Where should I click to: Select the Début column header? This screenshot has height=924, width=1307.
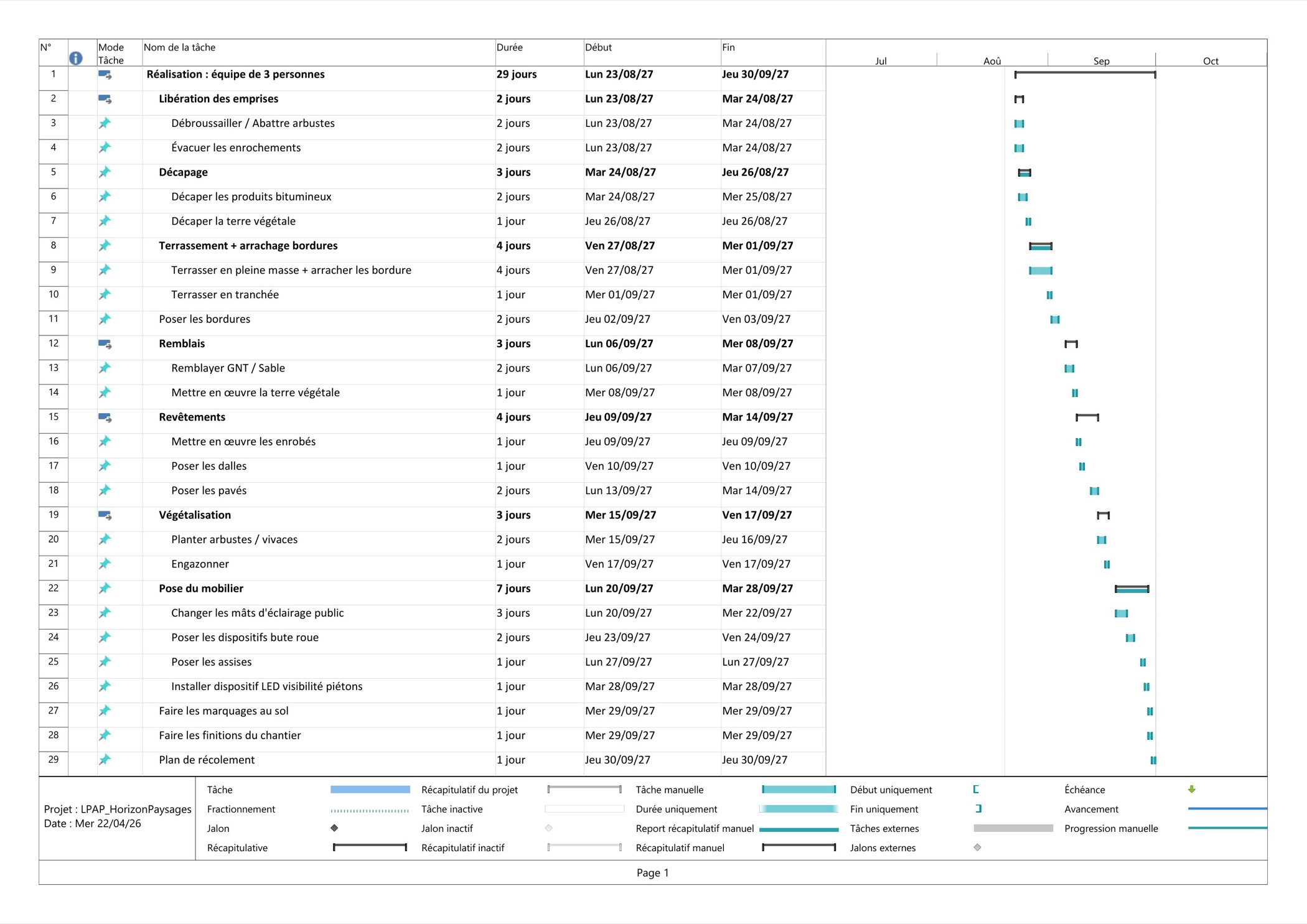pos(652,53)
